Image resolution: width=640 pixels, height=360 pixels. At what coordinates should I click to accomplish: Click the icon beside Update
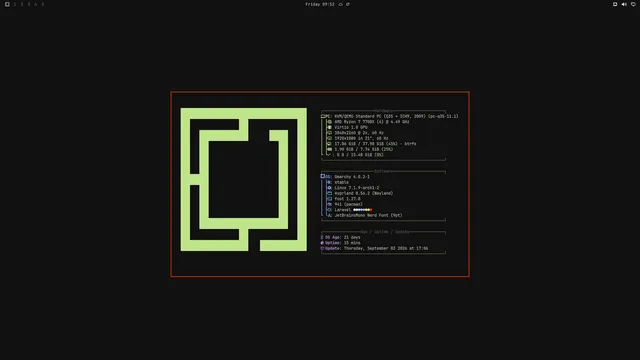[322, 248]
